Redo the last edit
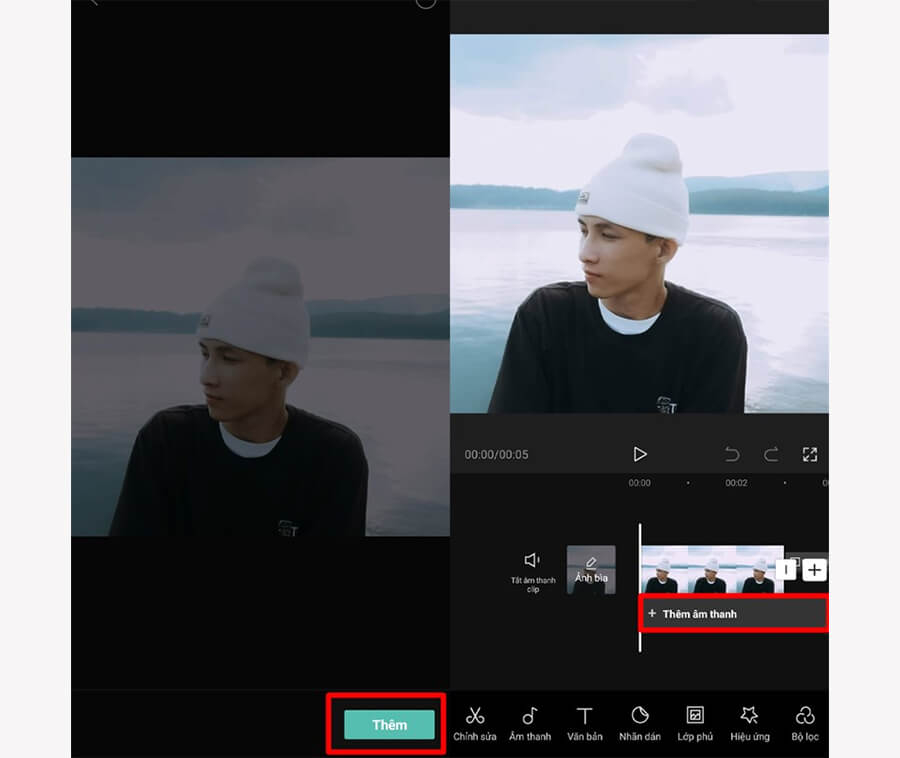900x758 pixels. 770,453
